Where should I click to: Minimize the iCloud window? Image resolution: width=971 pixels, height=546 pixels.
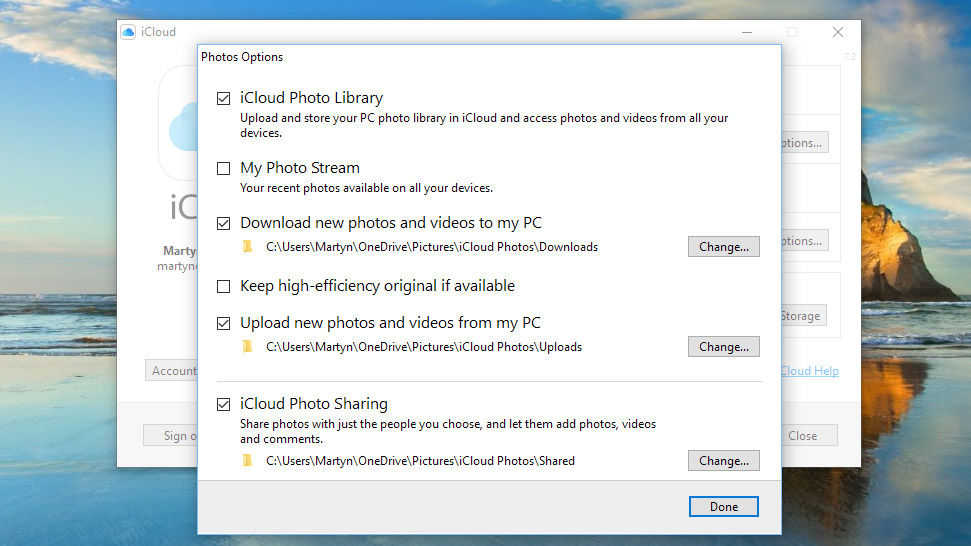747,32
